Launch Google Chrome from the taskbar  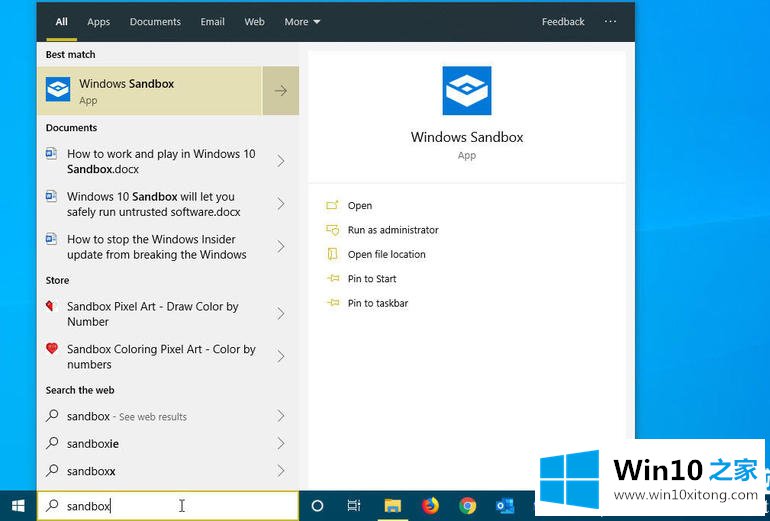click(468, 505)
